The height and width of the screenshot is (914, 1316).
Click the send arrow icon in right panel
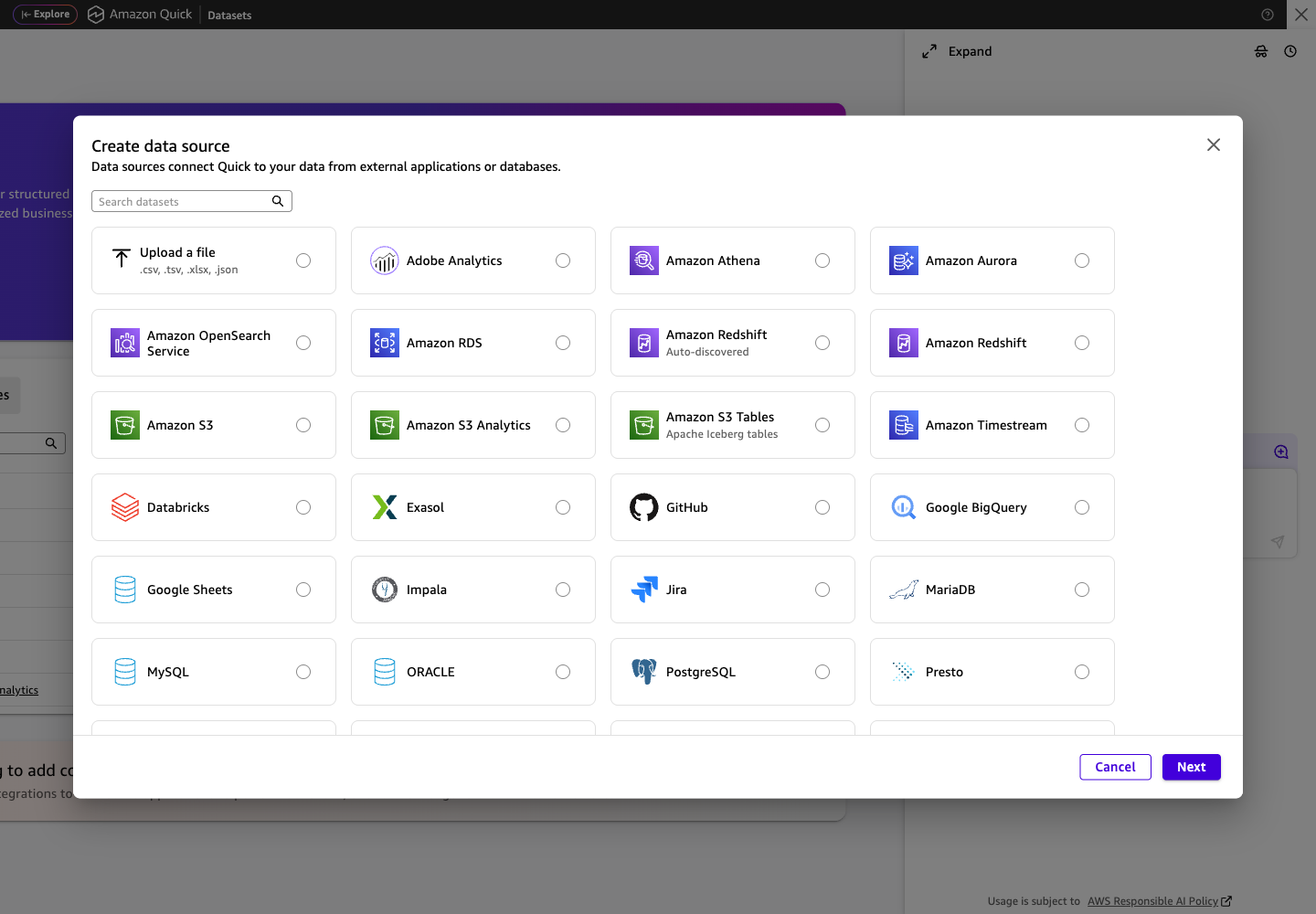1278,542
